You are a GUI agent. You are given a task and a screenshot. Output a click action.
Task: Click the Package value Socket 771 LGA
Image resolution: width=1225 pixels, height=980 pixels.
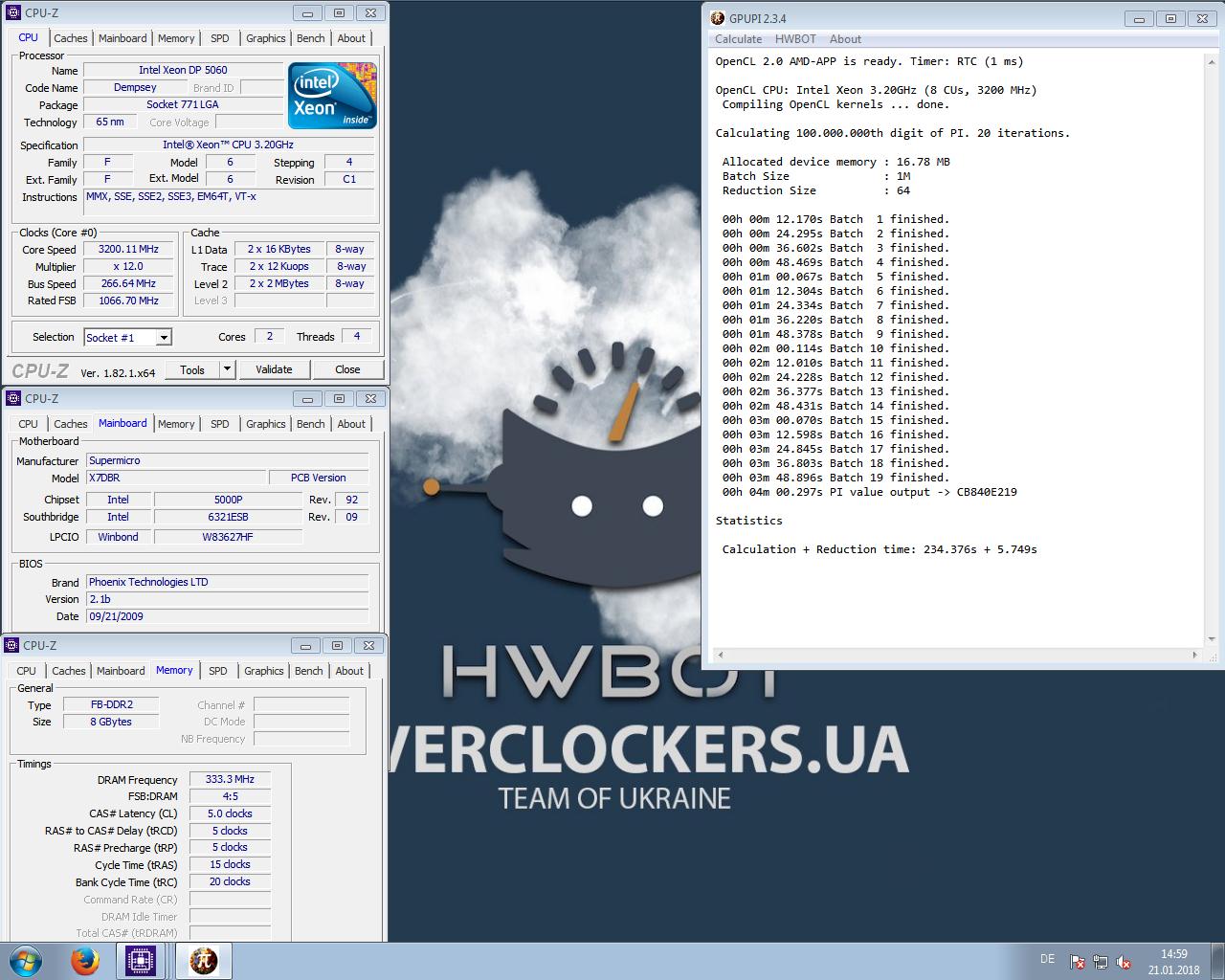coord(183,104)
